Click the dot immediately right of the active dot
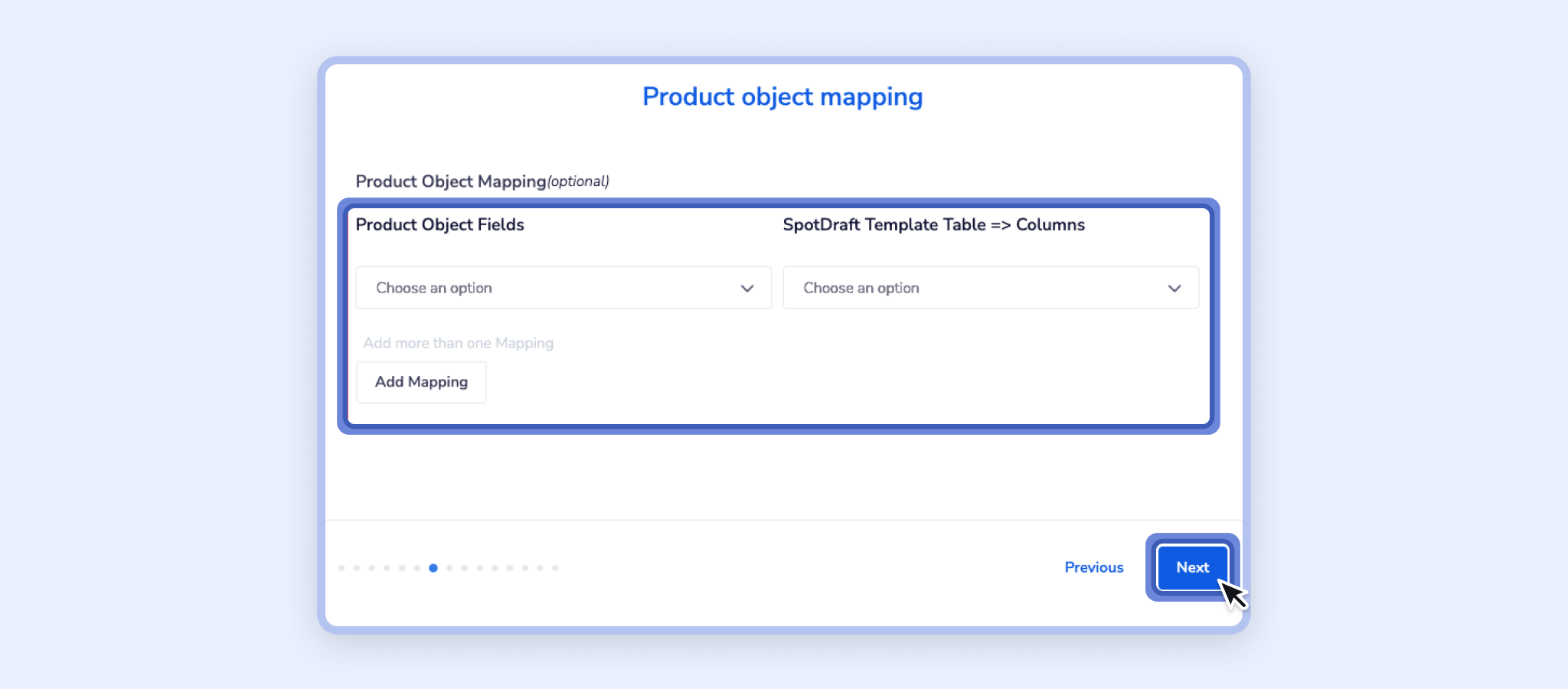 [x=449, y=568]
